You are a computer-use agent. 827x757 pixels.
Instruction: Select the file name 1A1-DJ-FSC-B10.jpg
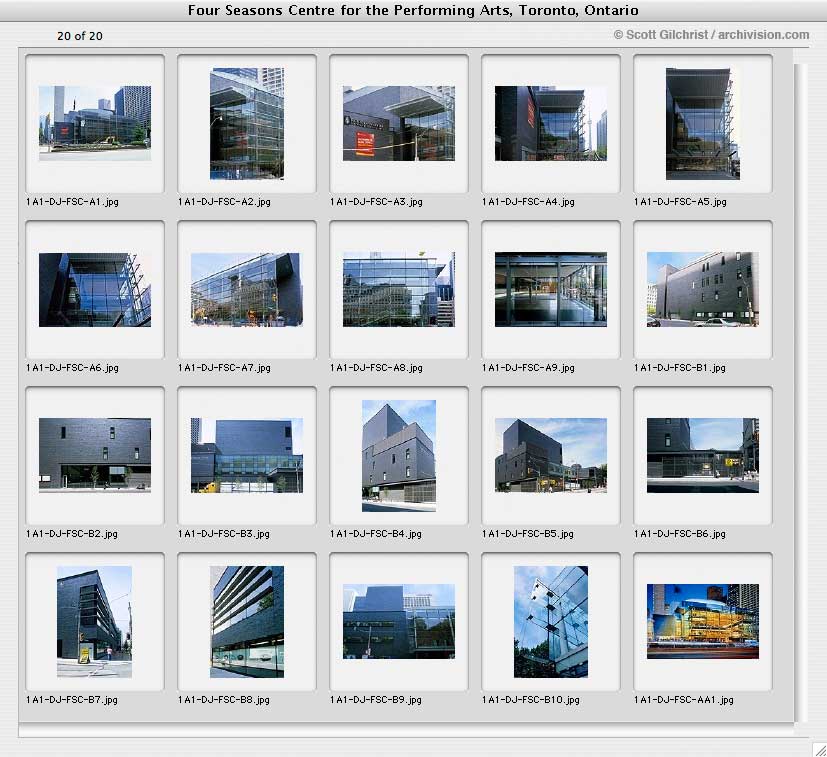[531, 700]
